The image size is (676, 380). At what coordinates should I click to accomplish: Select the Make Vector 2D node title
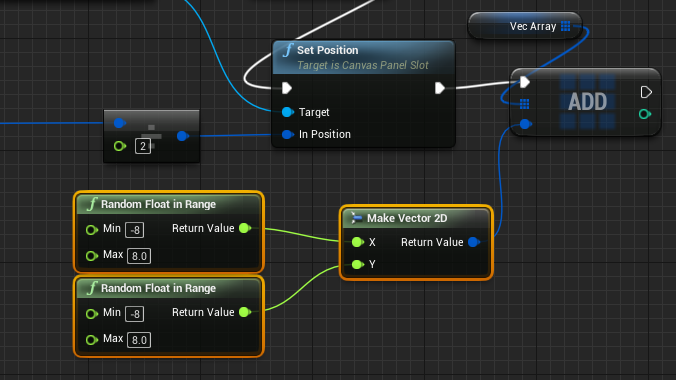click(407, 218)
